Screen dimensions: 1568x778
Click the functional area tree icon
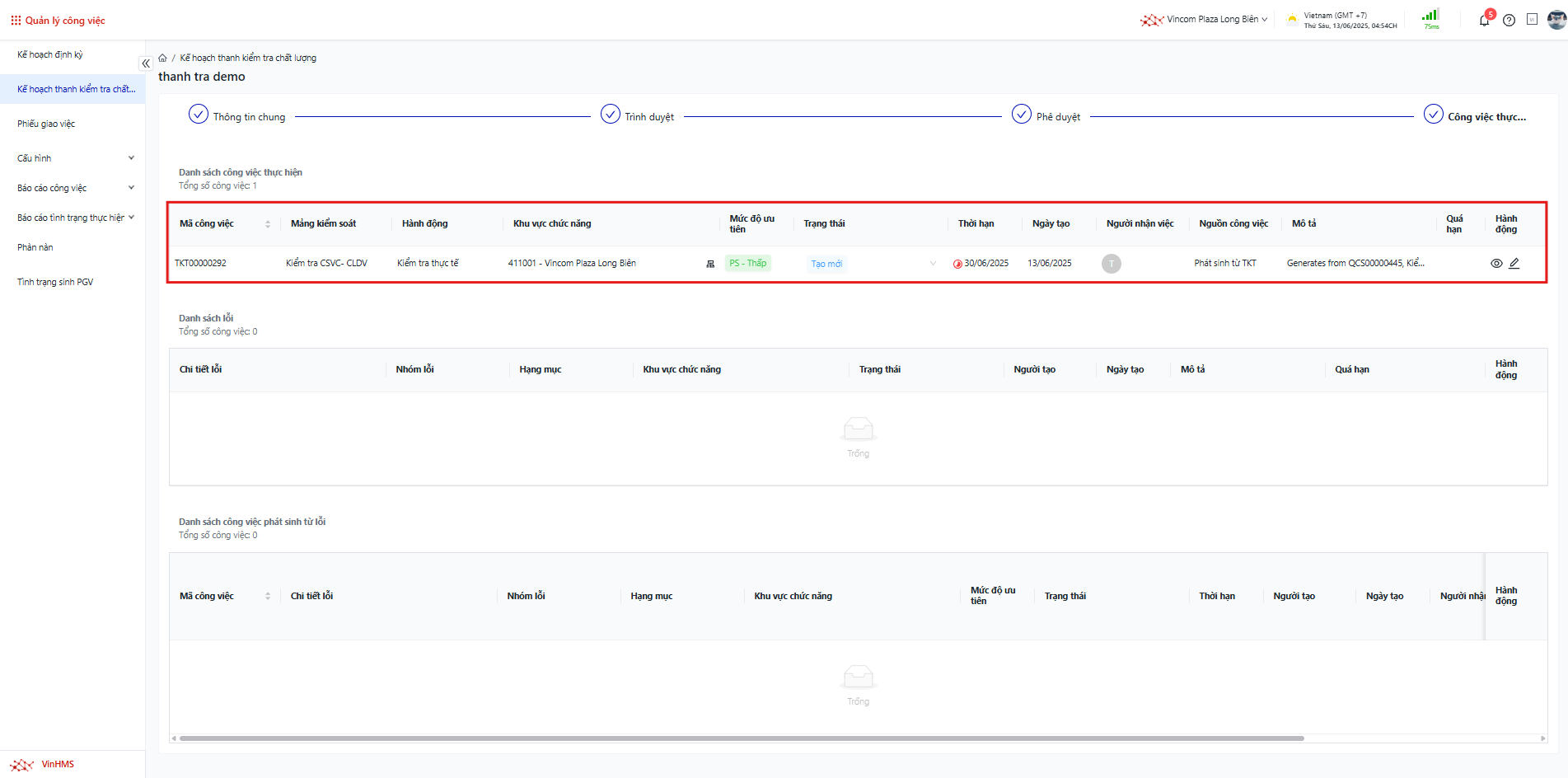[710, 264]
